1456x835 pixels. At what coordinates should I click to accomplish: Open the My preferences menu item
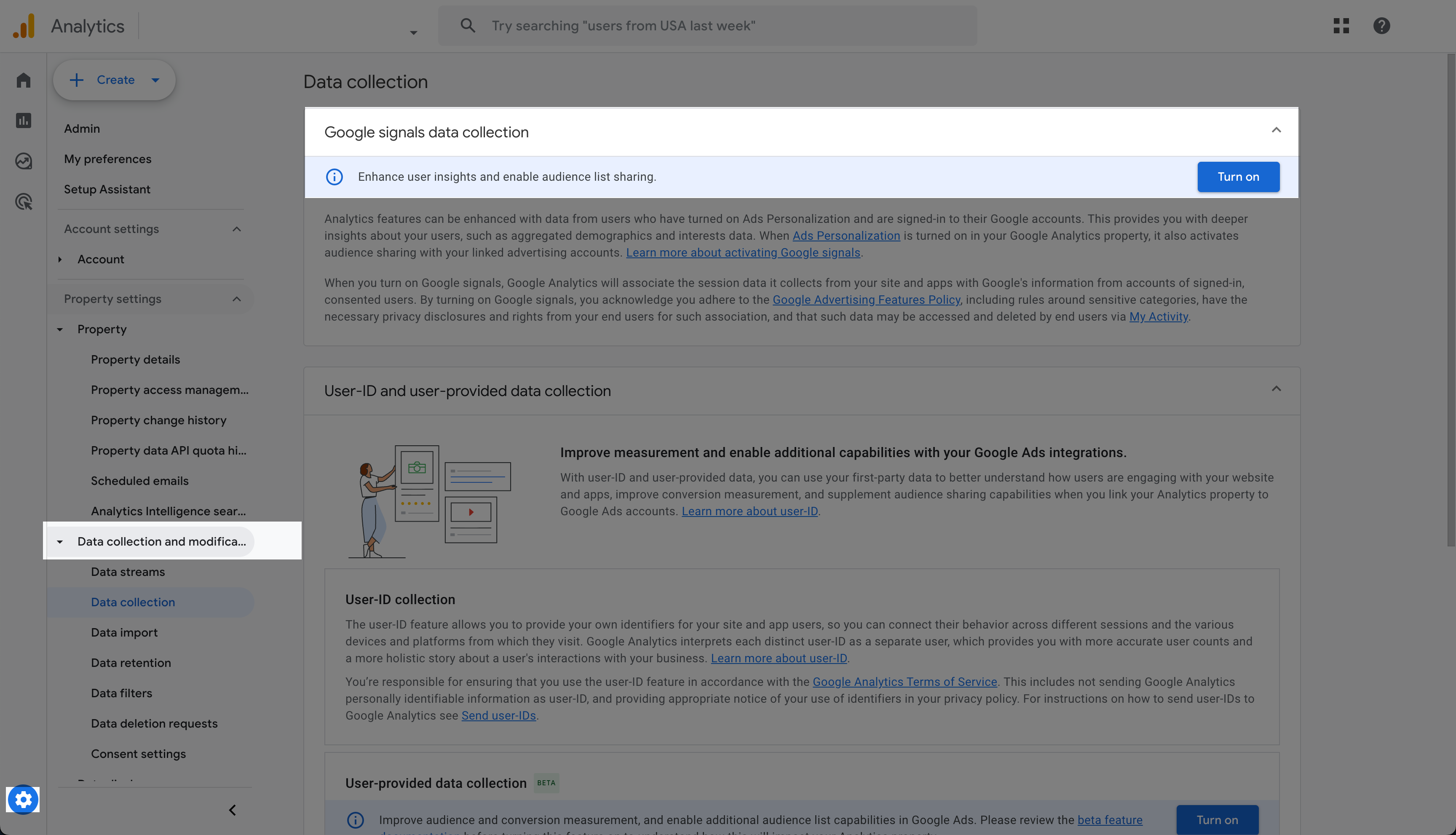107,159
